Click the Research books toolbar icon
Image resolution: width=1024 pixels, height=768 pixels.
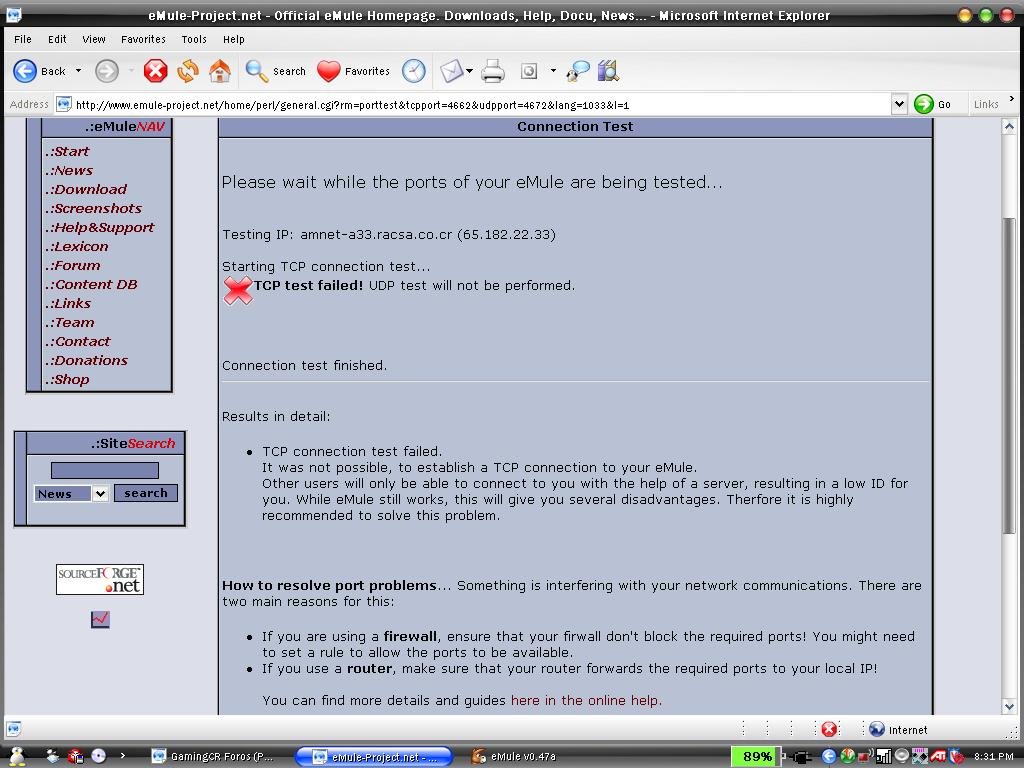(608, 71)
